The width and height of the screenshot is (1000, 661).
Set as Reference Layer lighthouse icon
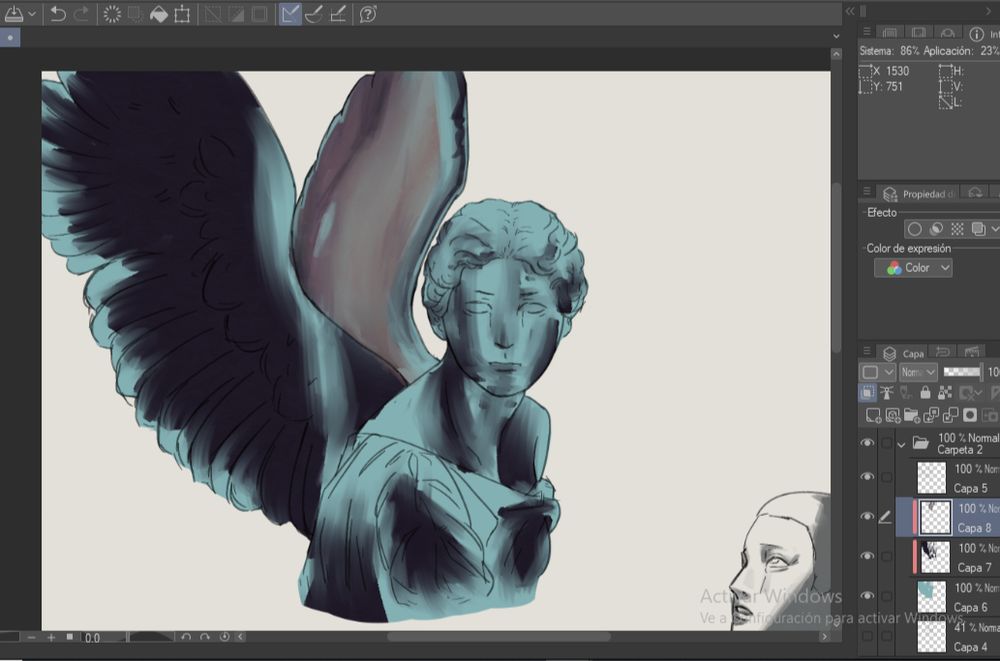point(886,393)
